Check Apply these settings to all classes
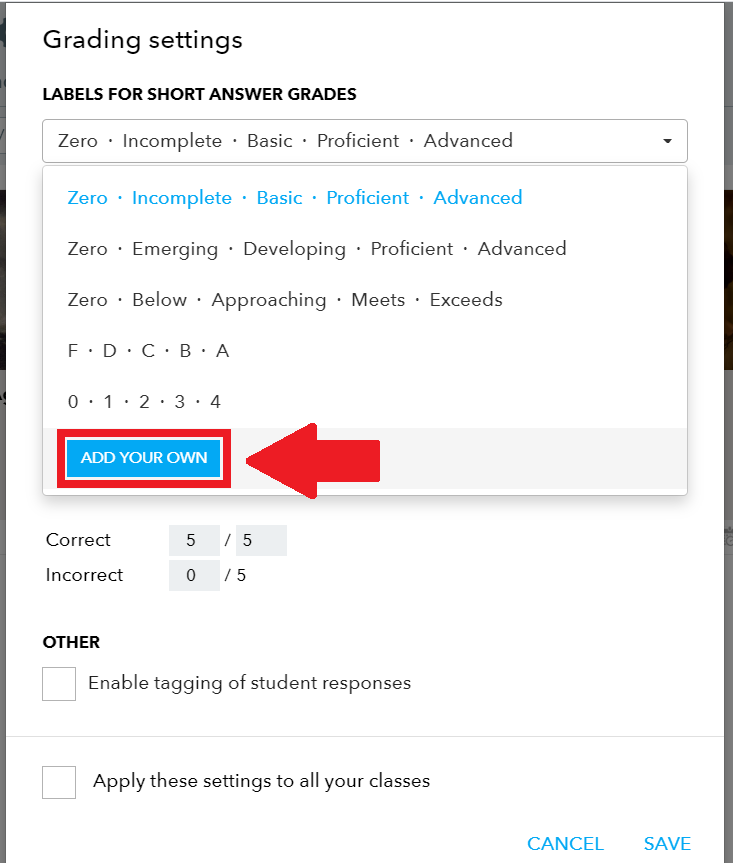 point(59,782)
